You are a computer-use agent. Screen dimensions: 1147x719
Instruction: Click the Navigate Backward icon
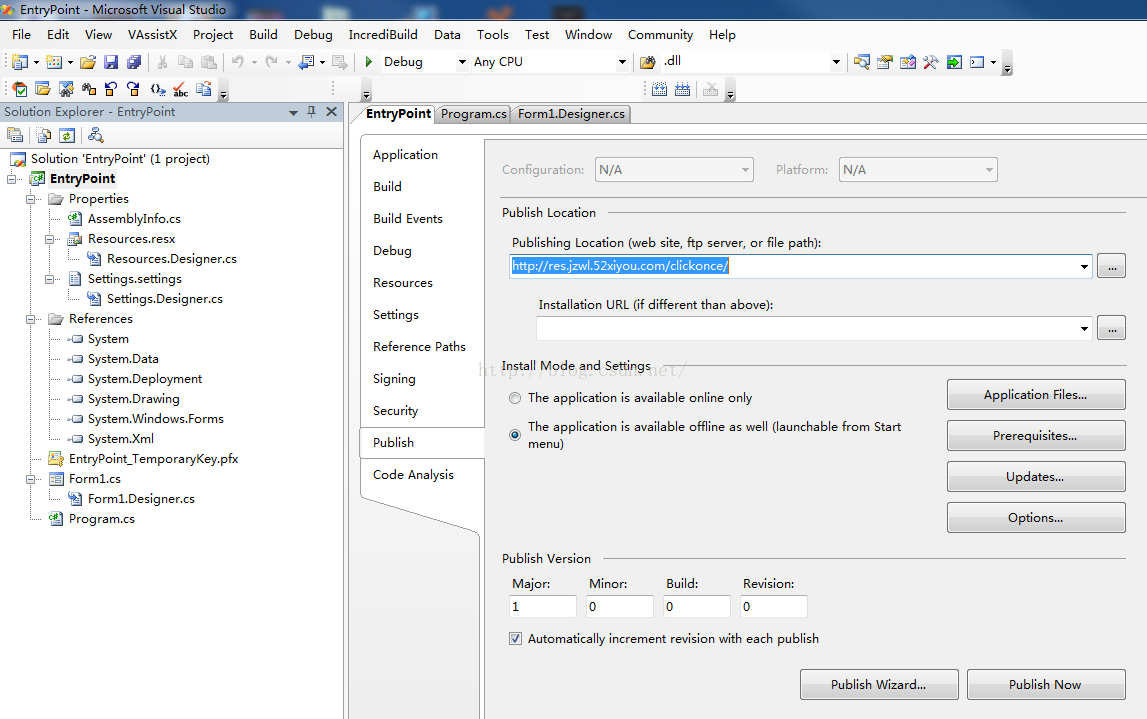coord(307,62)
